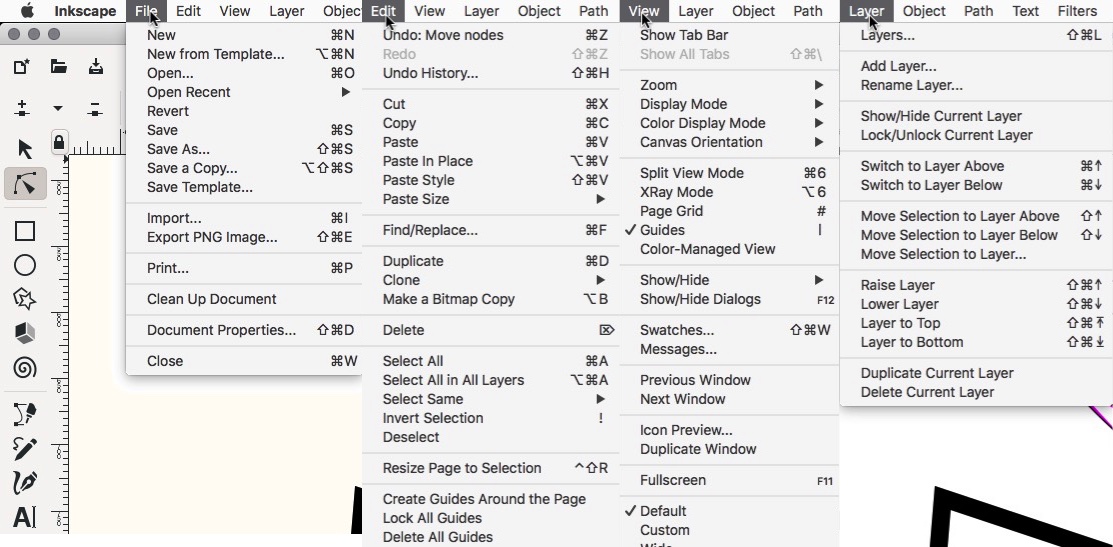Select the Custom layout option
The width and height of the screenshot is (1113, 547).
click(x=729, y=530)
